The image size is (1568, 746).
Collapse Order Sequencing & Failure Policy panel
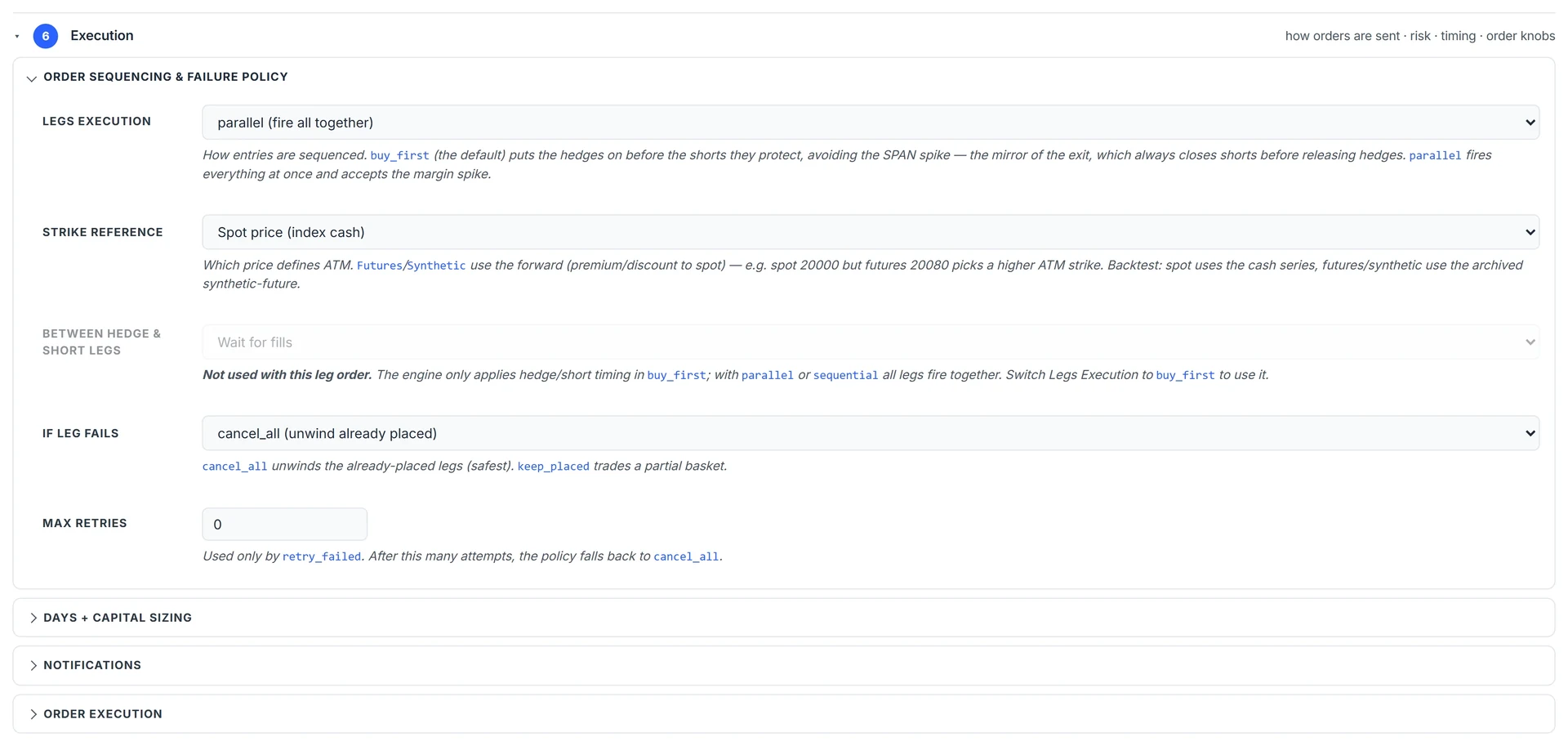click(x=32, y=78)
